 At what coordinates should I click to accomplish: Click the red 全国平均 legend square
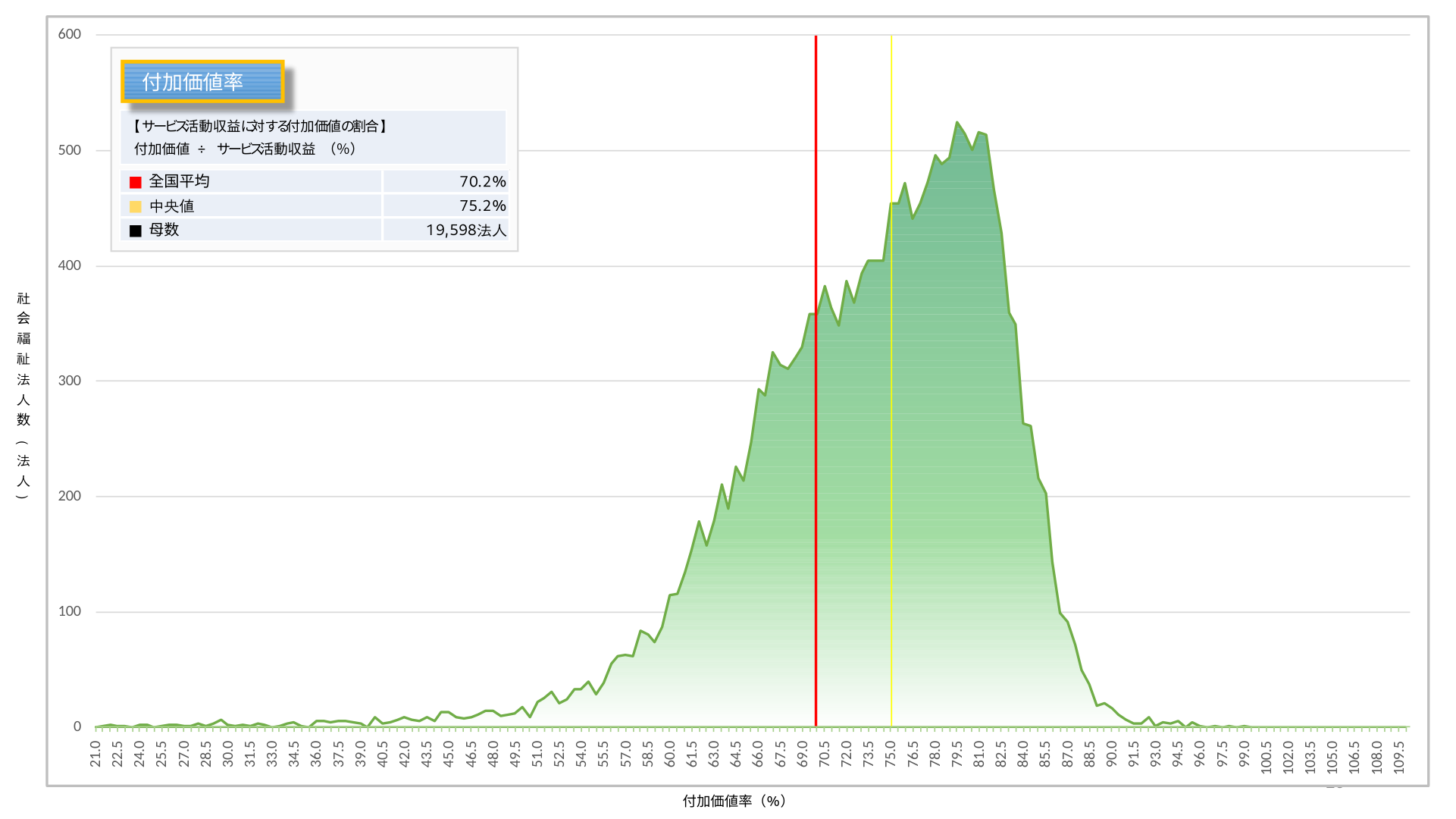136,182
